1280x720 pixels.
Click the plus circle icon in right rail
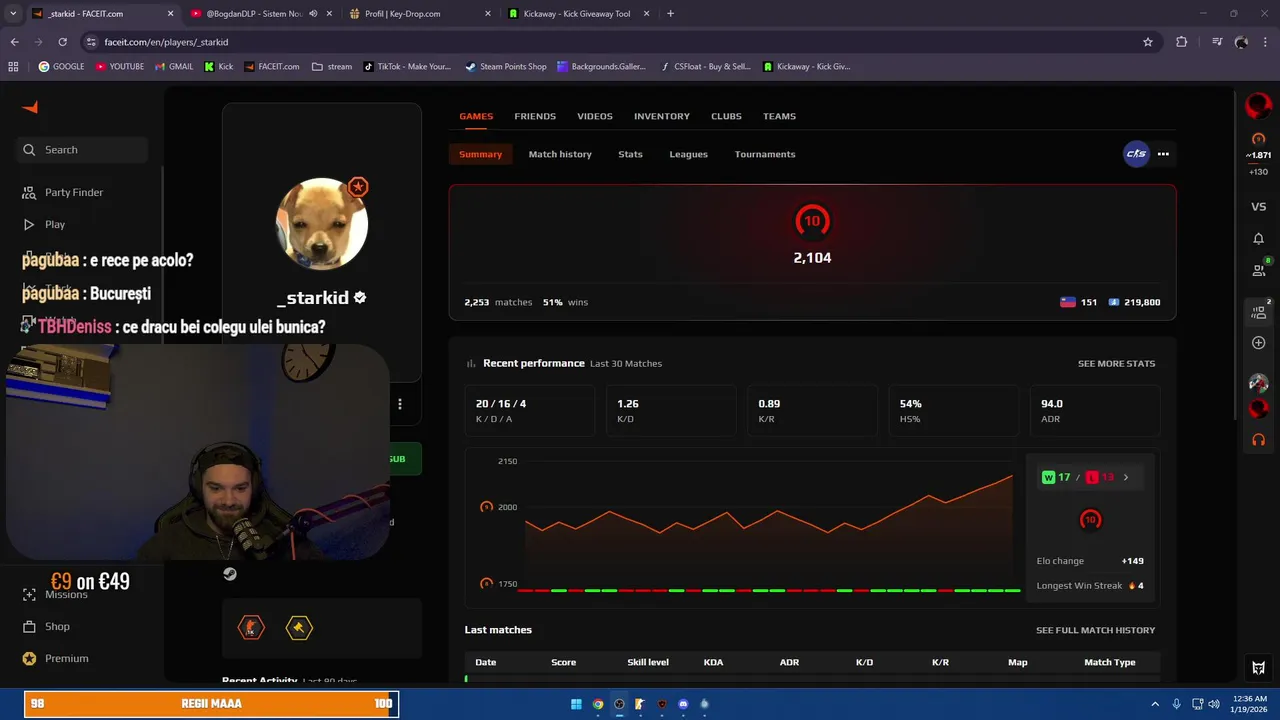[1258, 343]
